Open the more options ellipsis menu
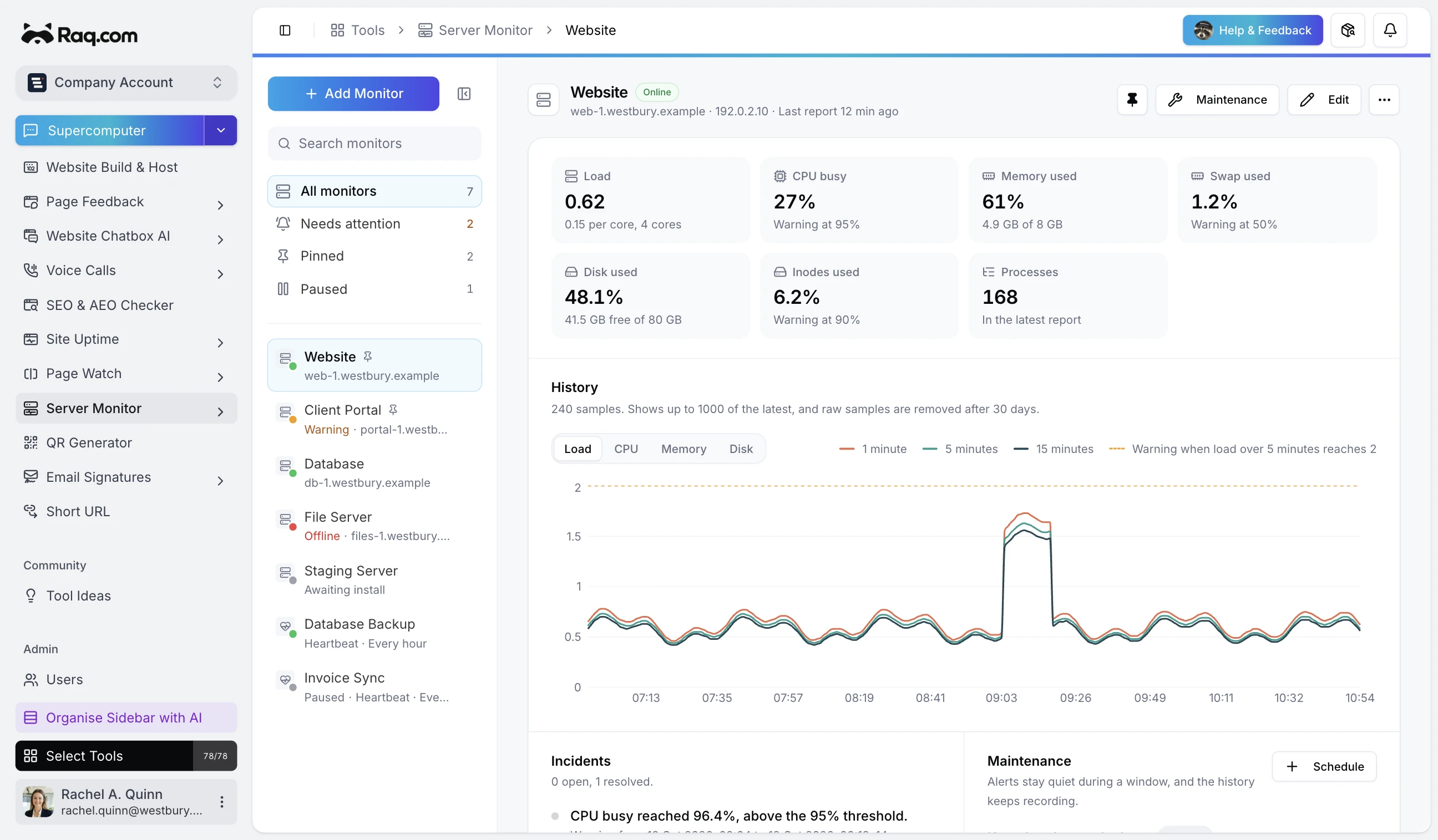This screenshot has height=840, width=1438. pos(1384,100)
